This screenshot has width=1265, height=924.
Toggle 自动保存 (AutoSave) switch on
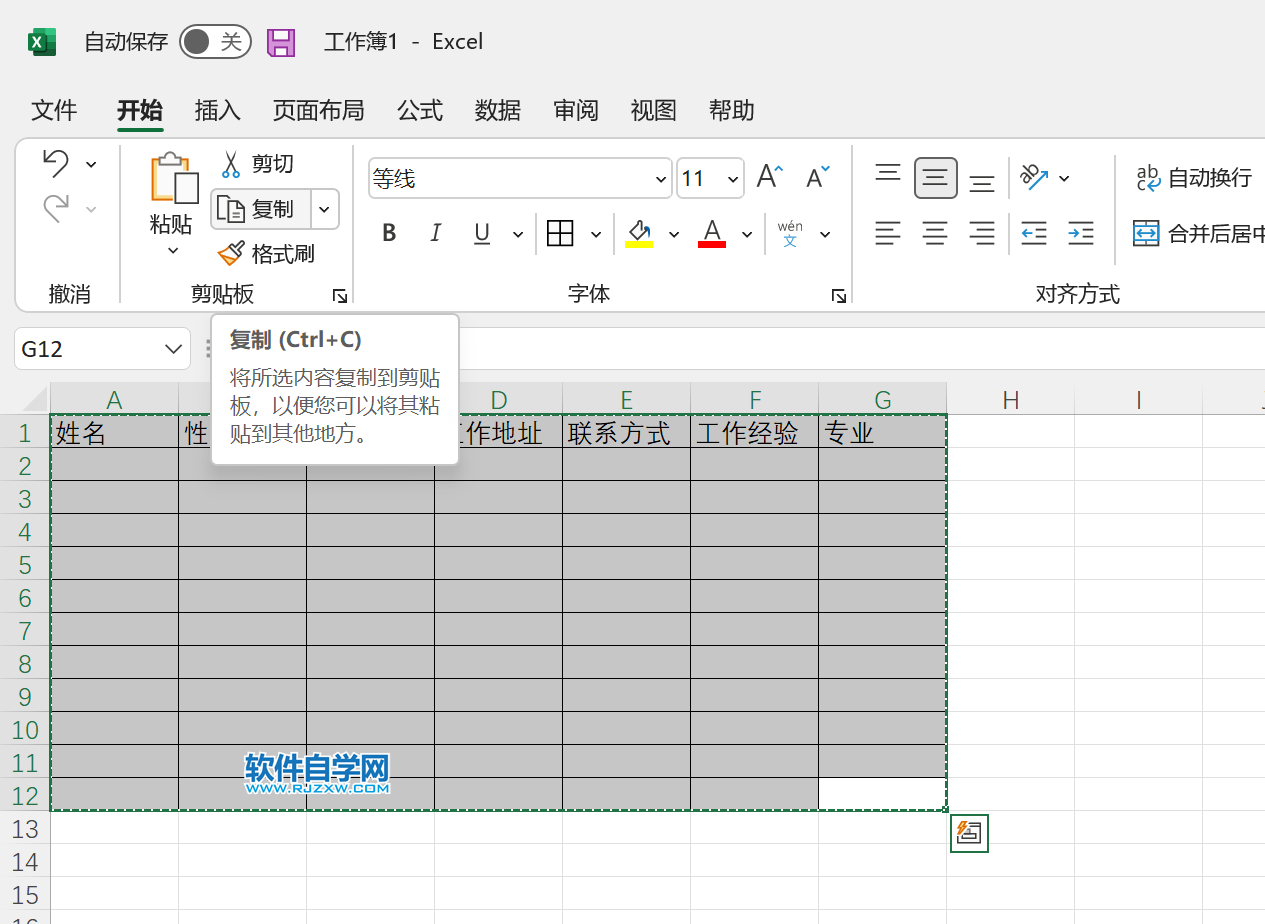[215, 42]
